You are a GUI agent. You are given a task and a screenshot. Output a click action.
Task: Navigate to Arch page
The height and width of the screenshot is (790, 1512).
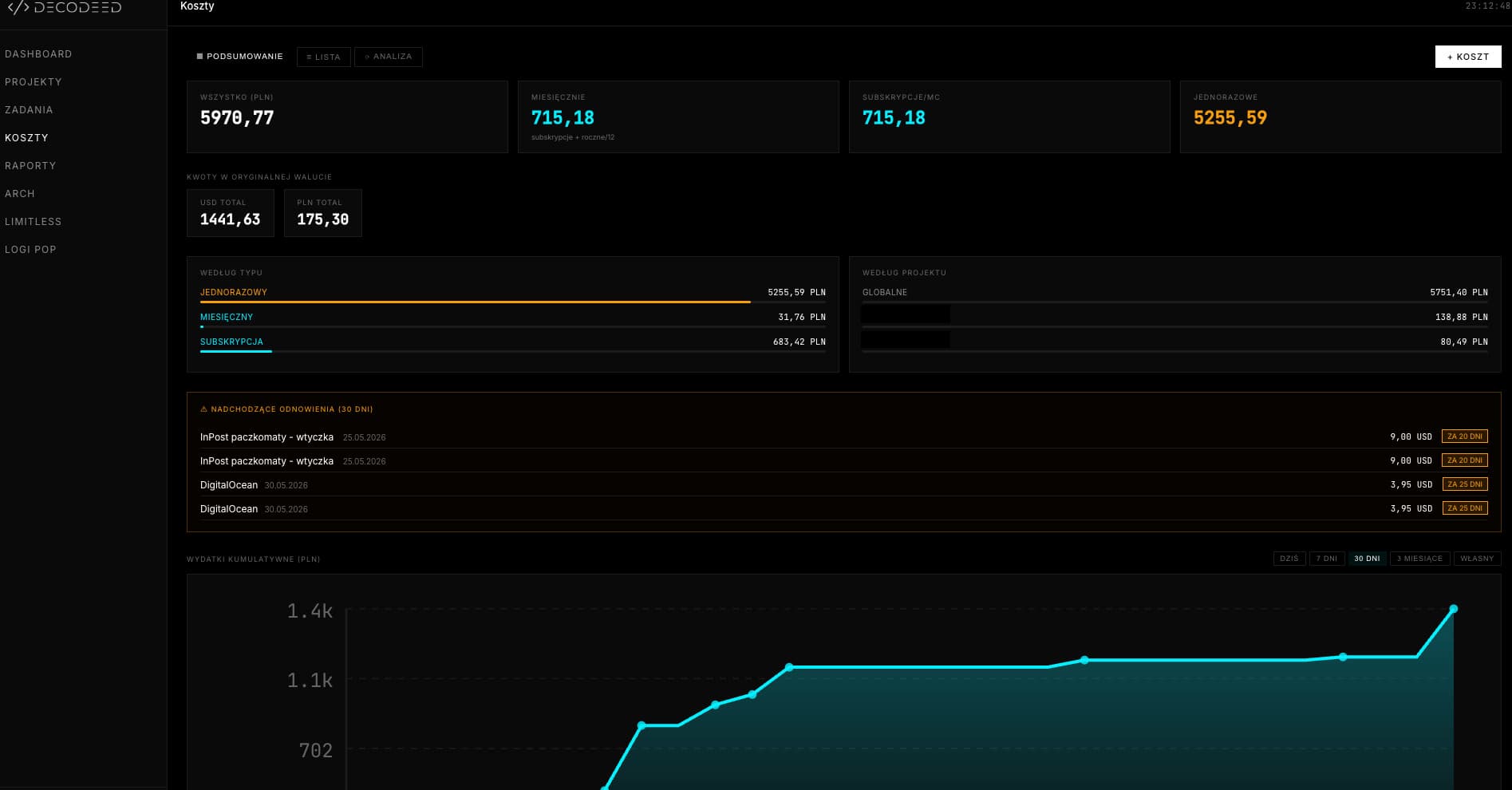[x=20, y=194]
